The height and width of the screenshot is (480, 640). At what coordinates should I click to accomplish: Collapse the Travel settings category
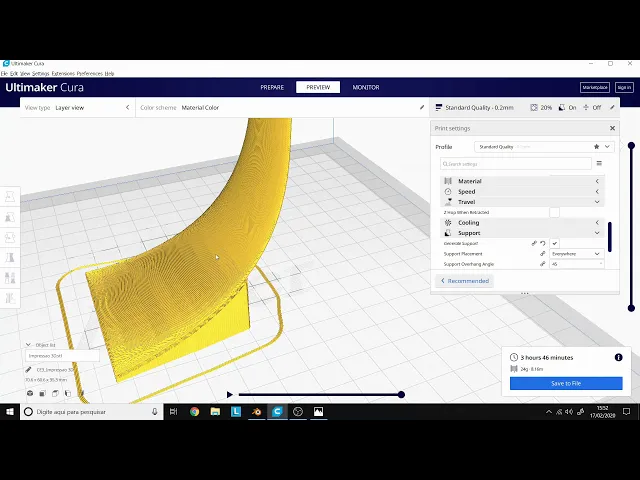tap(522, 202)
